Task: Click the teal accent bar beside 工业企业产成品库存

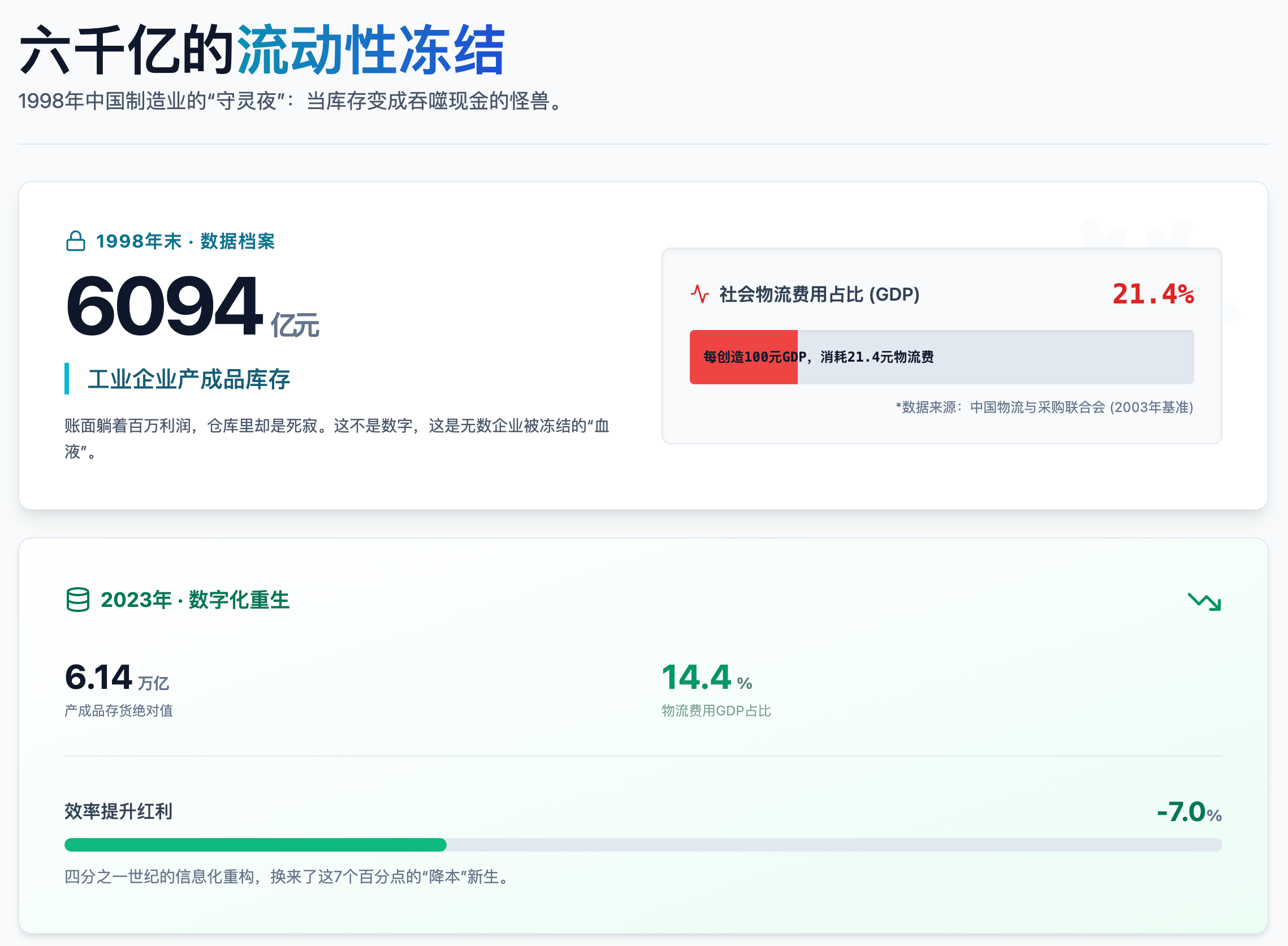Action: [67, 377]
